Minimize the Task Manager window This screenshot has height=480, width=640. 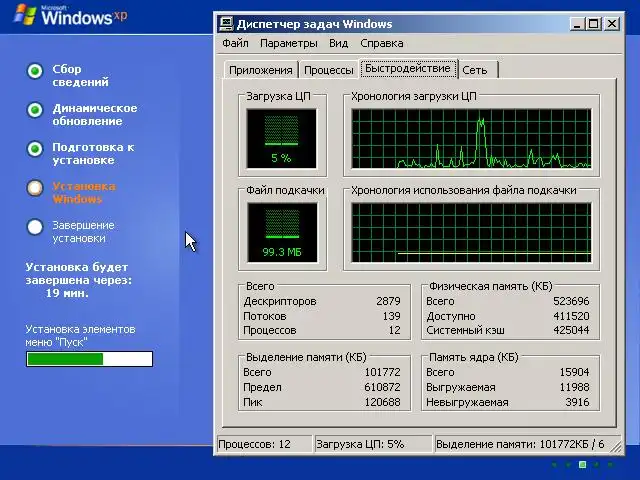[x=577, y=24]
